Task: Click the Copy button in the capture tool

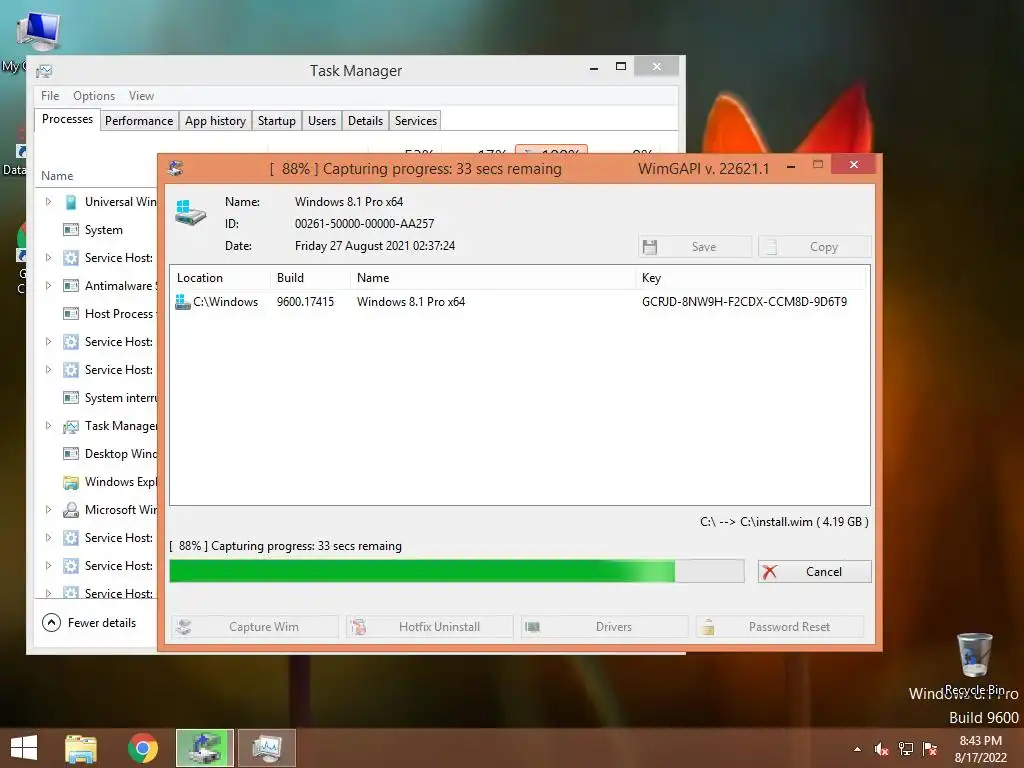Action: pyautogui.click(x=814, y=247)
